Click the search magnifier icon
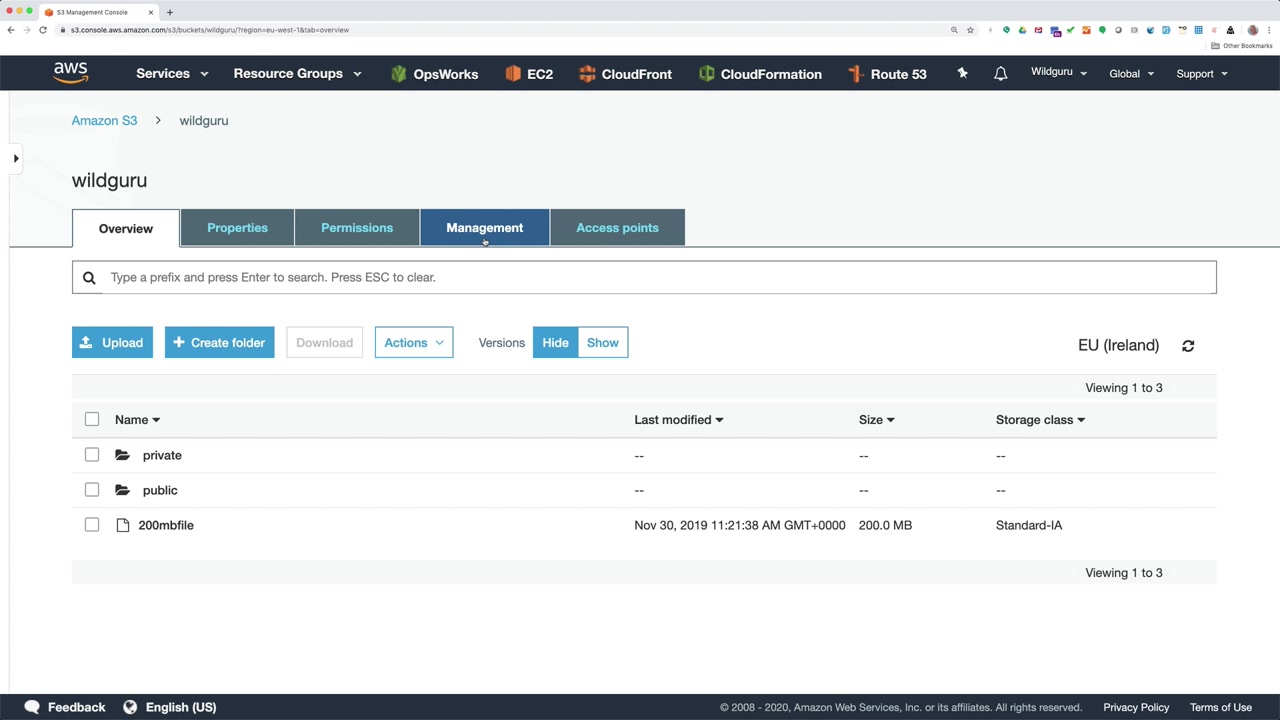 click(x=89, y=278)
